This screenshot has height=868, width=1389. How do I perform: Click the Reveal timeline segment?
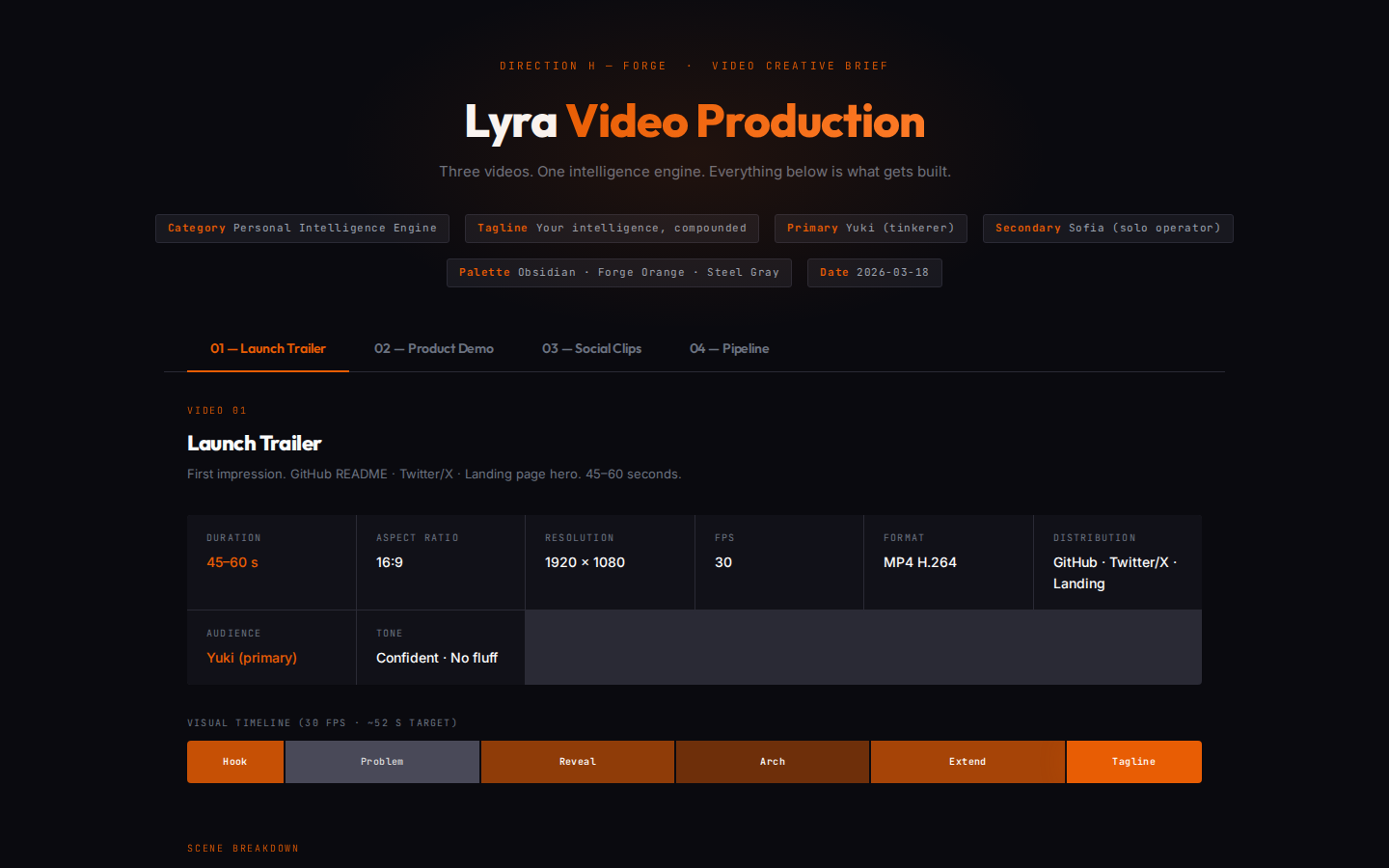click(x=577, y=762)
